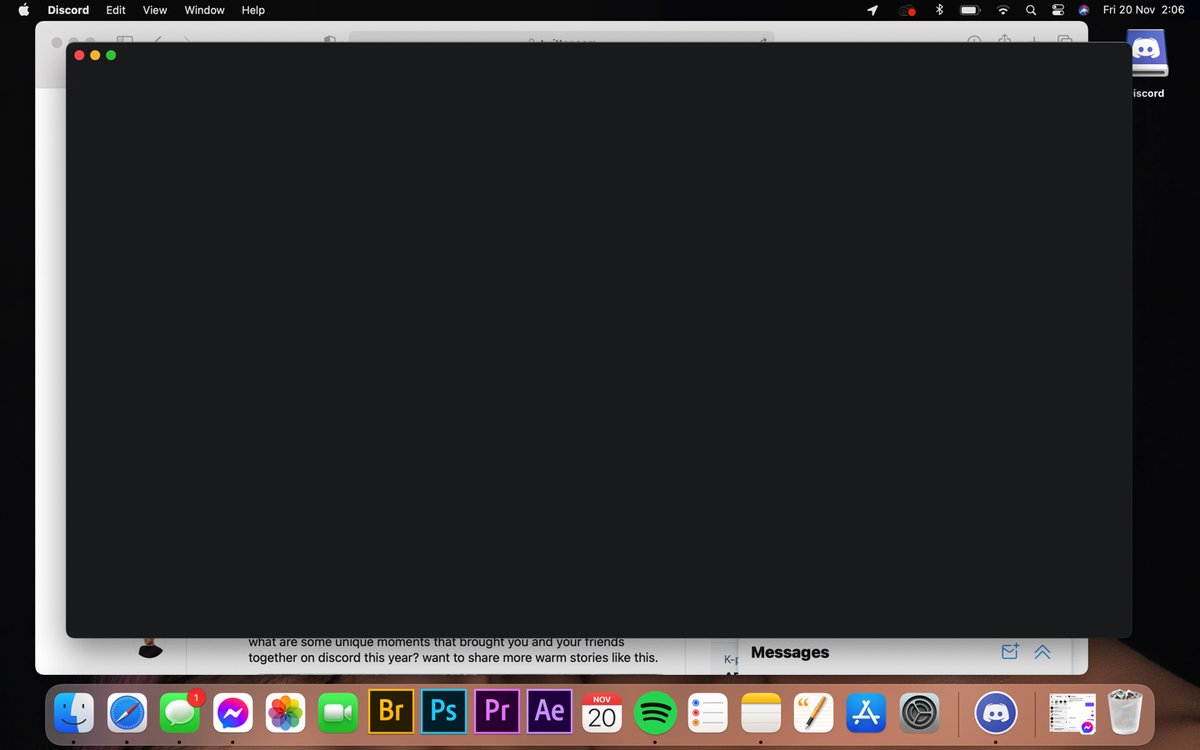This screenshot has width=1200, height=750.
Task: Open Spotlight search magnifier
Action: pos(1031,10)
